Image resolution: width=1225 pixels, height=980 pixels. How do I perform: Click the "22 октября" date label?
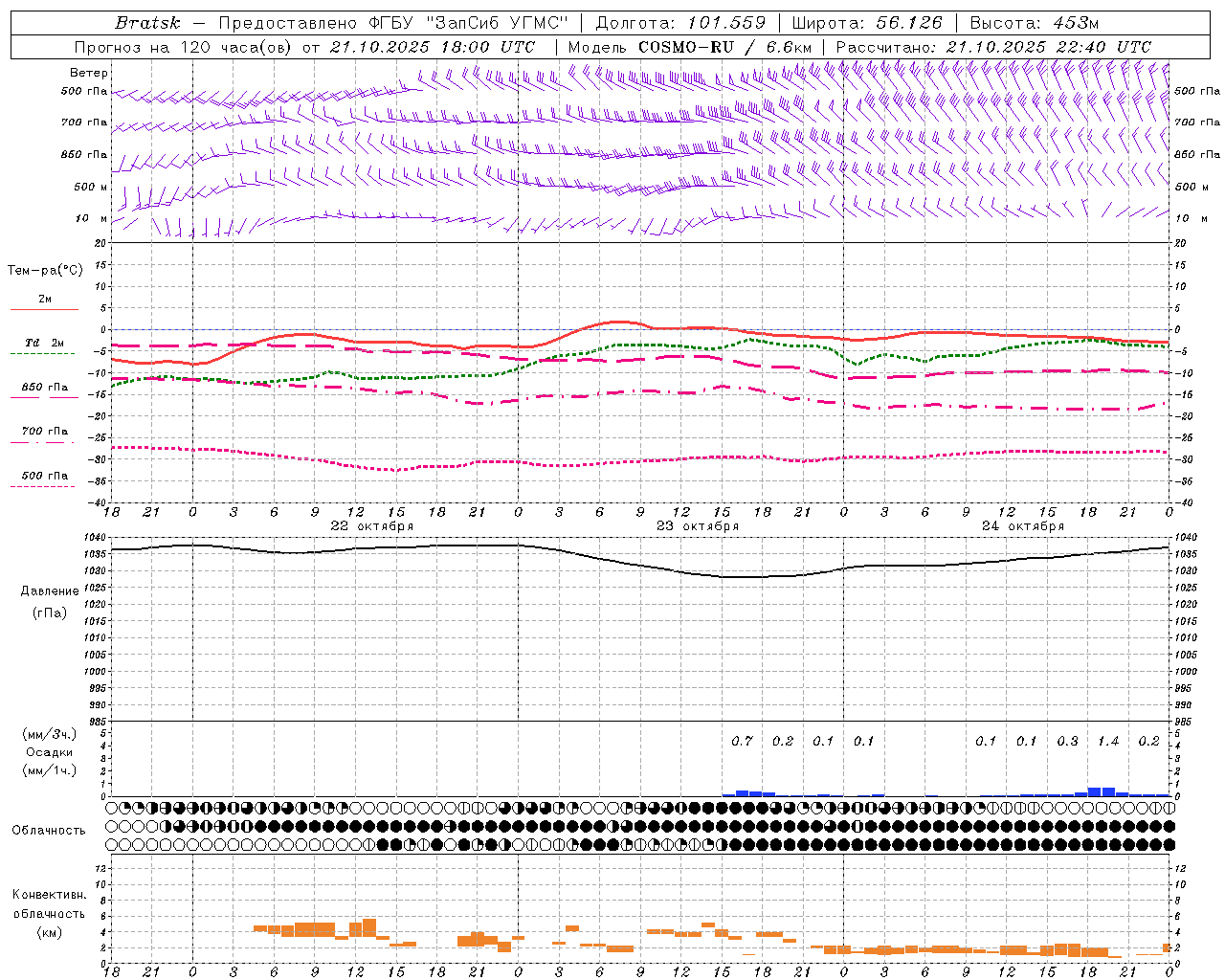(x=371, y=526)
